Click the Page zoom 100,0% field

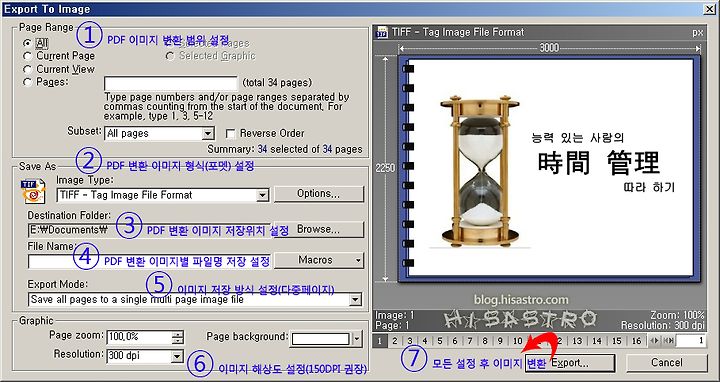click(x=140, y=337)
